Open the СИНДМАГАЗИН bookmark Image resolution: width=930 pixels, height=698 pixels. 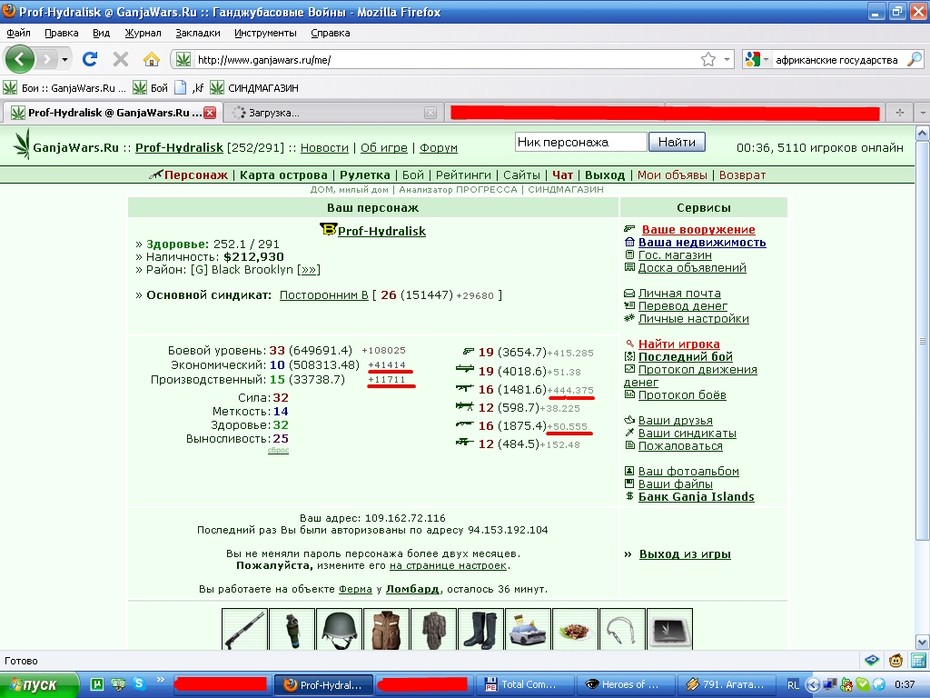click(x=254, y=88)
